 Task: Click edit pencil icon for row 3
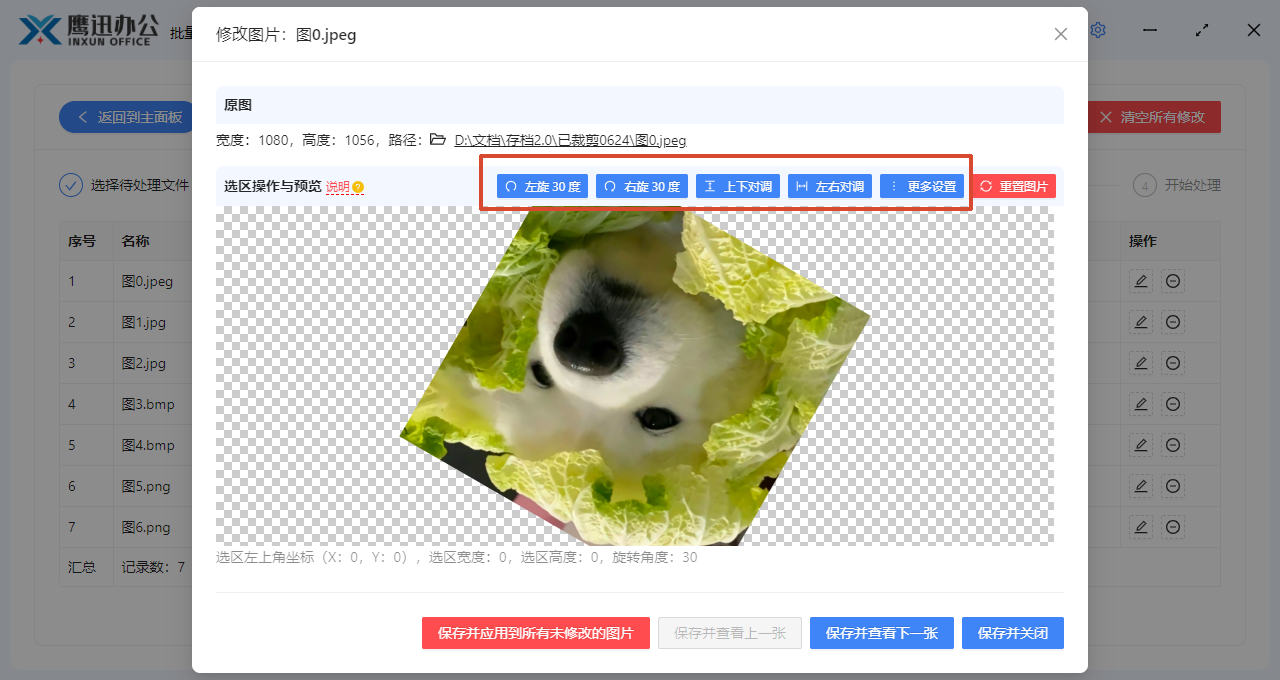[1141, 363]
